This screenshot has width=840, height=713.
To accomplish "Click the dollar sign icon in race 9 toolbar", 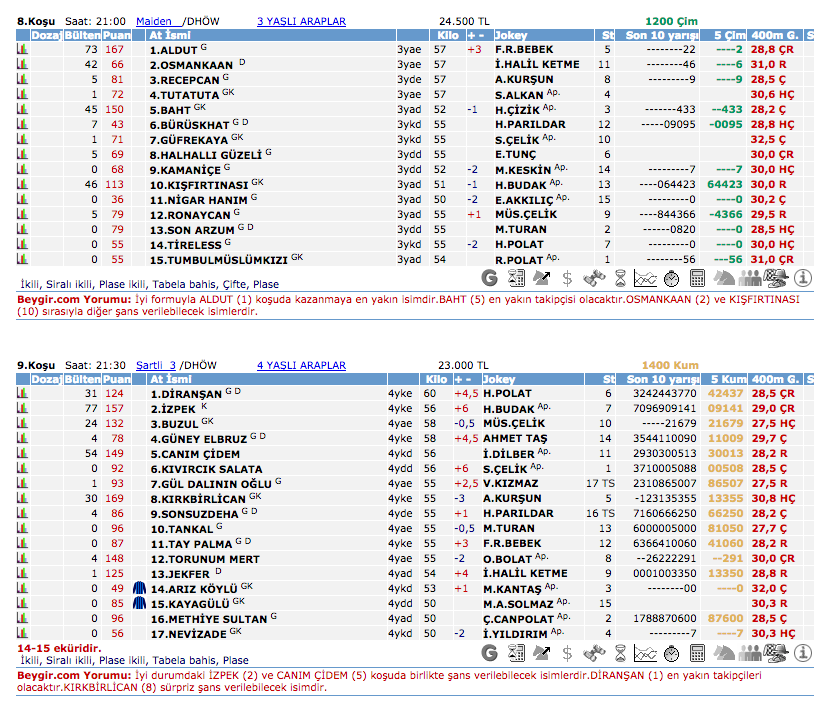I will pyautogui.click(x=567, y=653).
